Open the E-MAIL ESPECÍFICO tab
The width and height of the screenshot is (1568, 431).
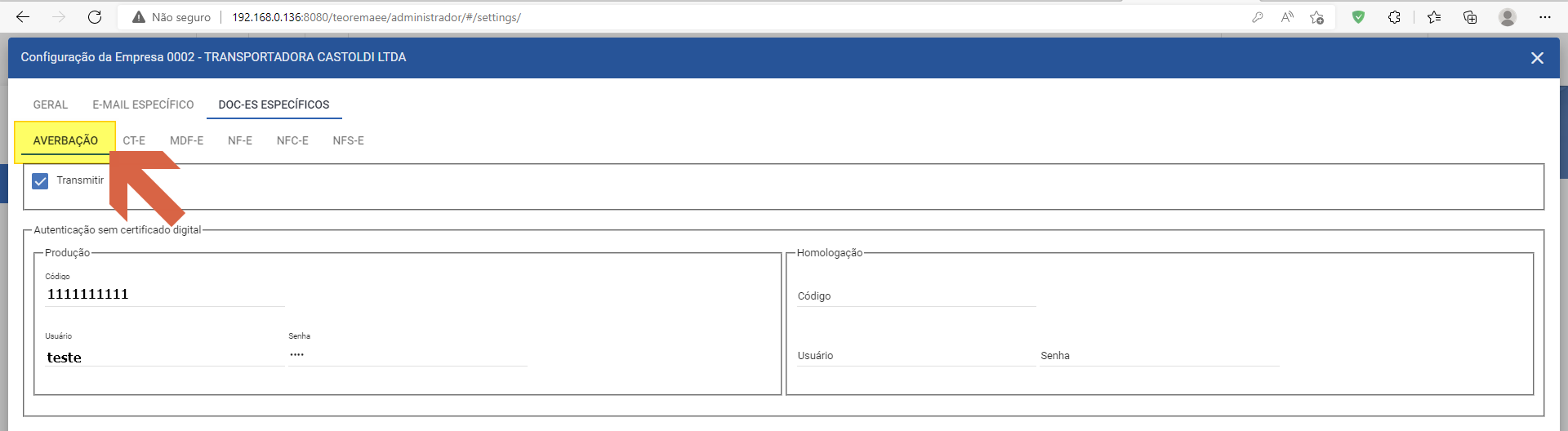tap(143, 104)
